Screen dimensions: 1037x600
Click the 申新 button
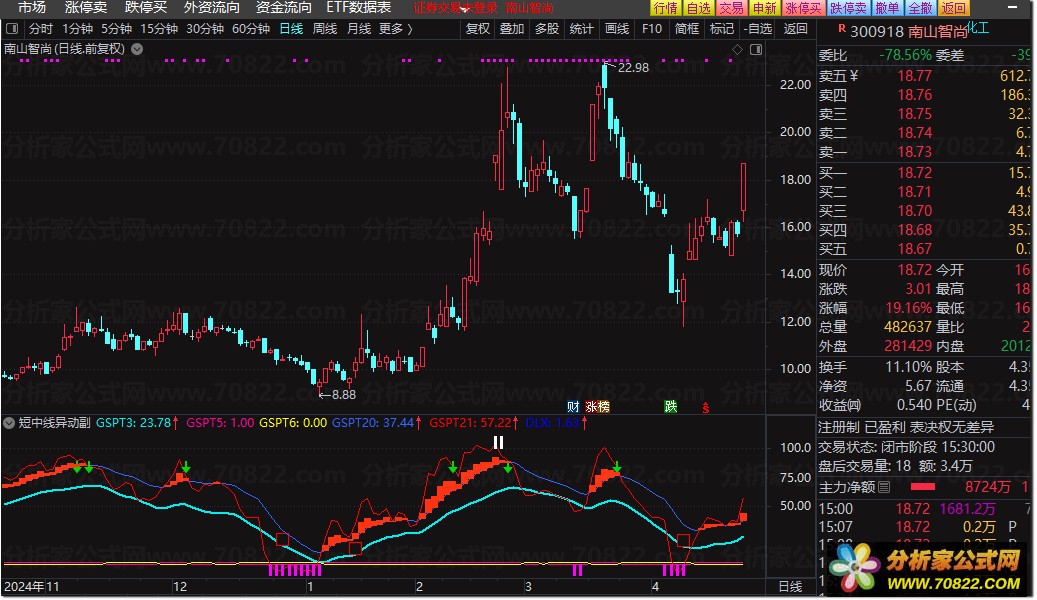click(x=765, y=8)
